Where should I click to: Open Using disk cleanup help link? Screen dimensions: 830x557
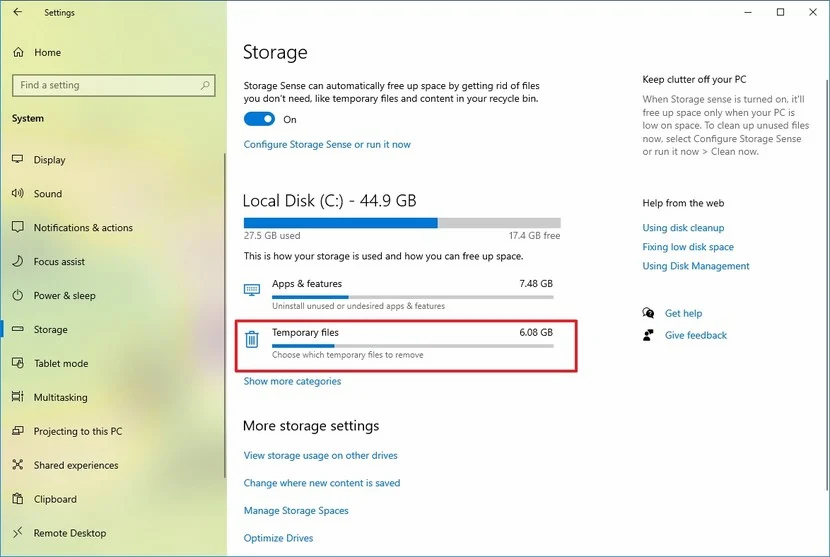[x=683, y=228]
